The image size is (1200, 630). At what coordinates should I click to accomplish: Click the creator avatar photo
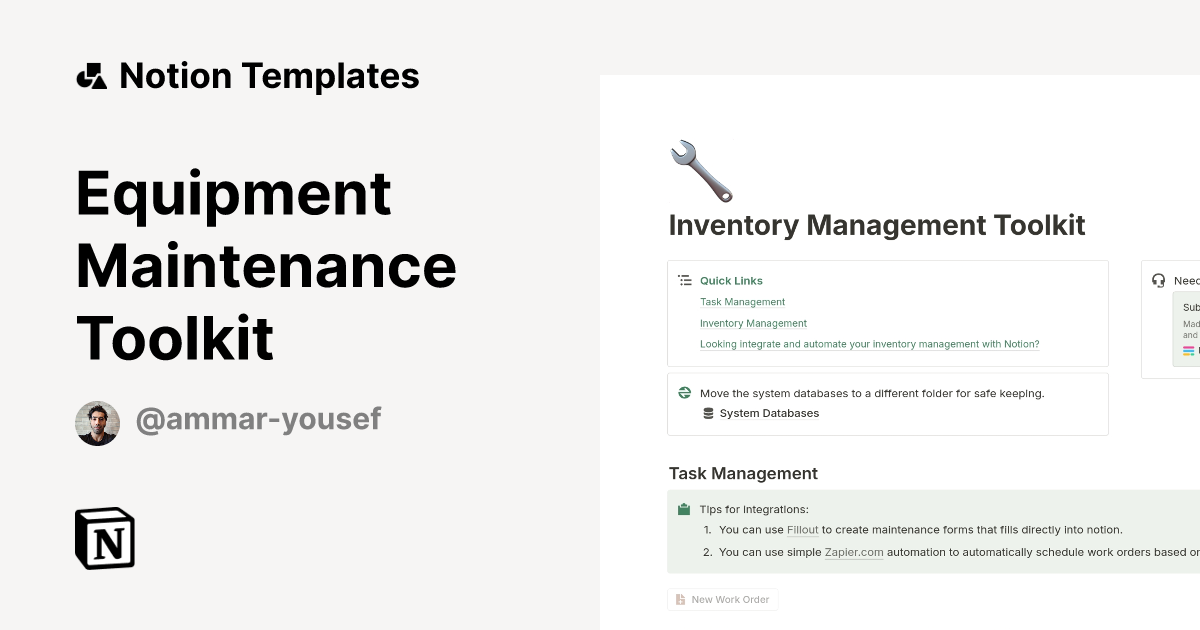tap(97, 422)
